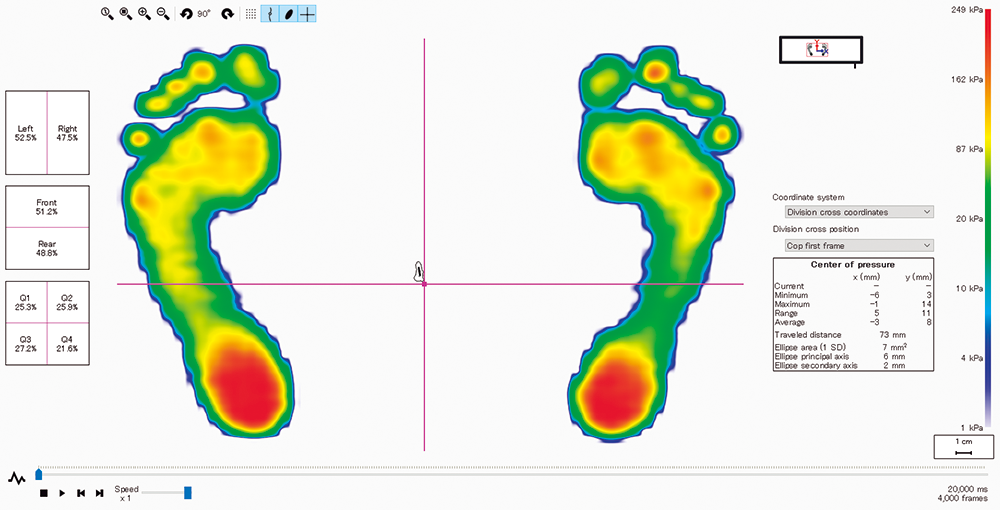Rotate view 90° counterclockwise

click(x=186, y=14)
